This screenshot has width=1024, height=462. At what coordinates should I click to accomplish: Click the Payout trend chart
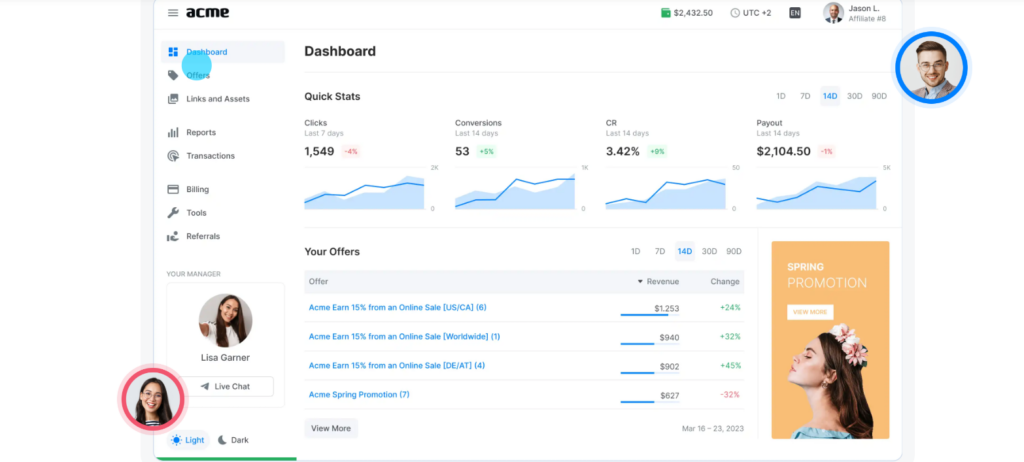(x=816, y=190)
